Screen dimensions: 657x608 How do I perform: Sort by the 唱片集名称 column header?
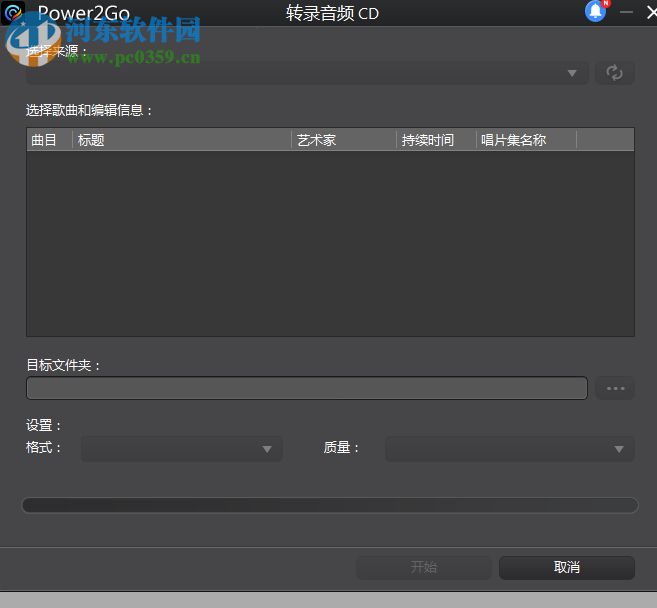[526, 140]
